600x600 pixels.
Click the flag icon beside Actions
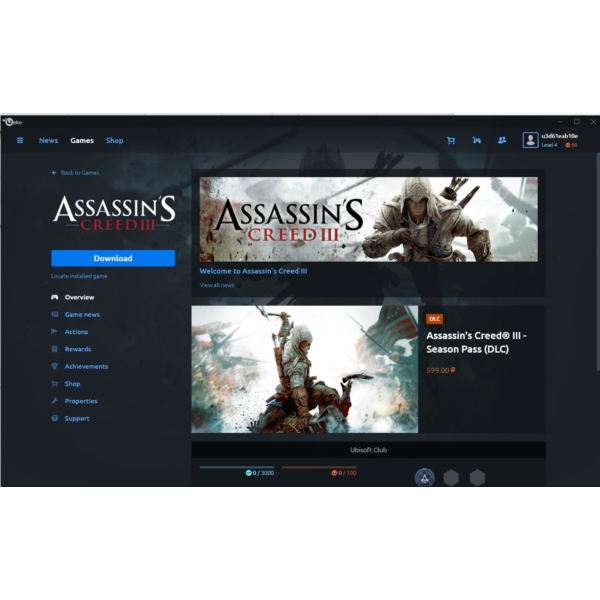click(x=54, y=331)
